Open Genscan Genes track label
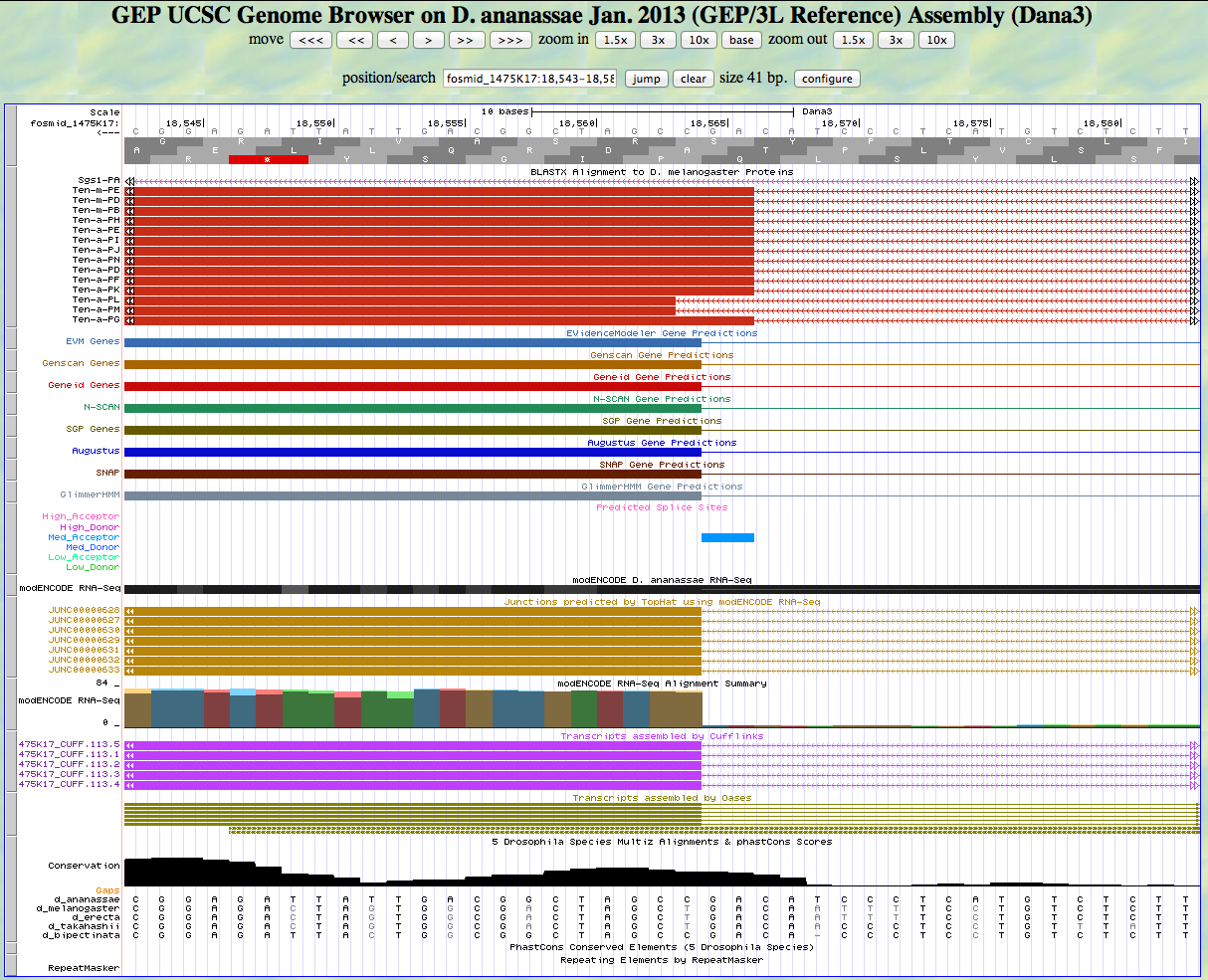 coord(81,363)
